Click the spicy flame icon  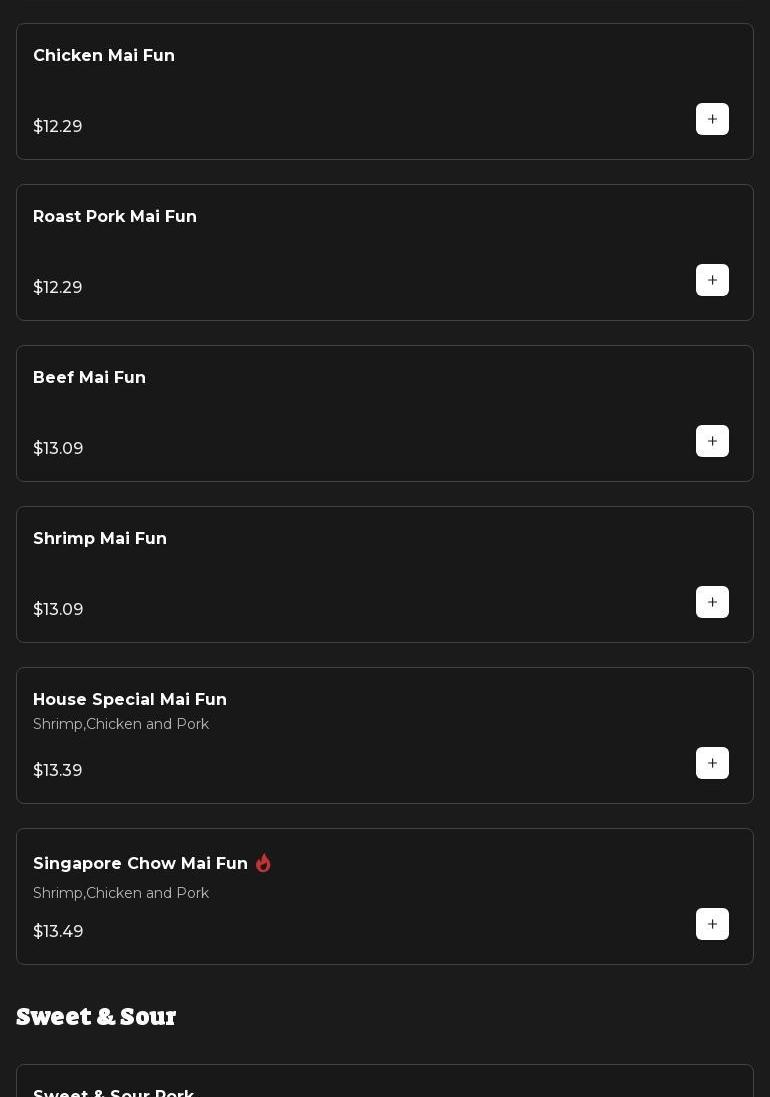[263, 863]
